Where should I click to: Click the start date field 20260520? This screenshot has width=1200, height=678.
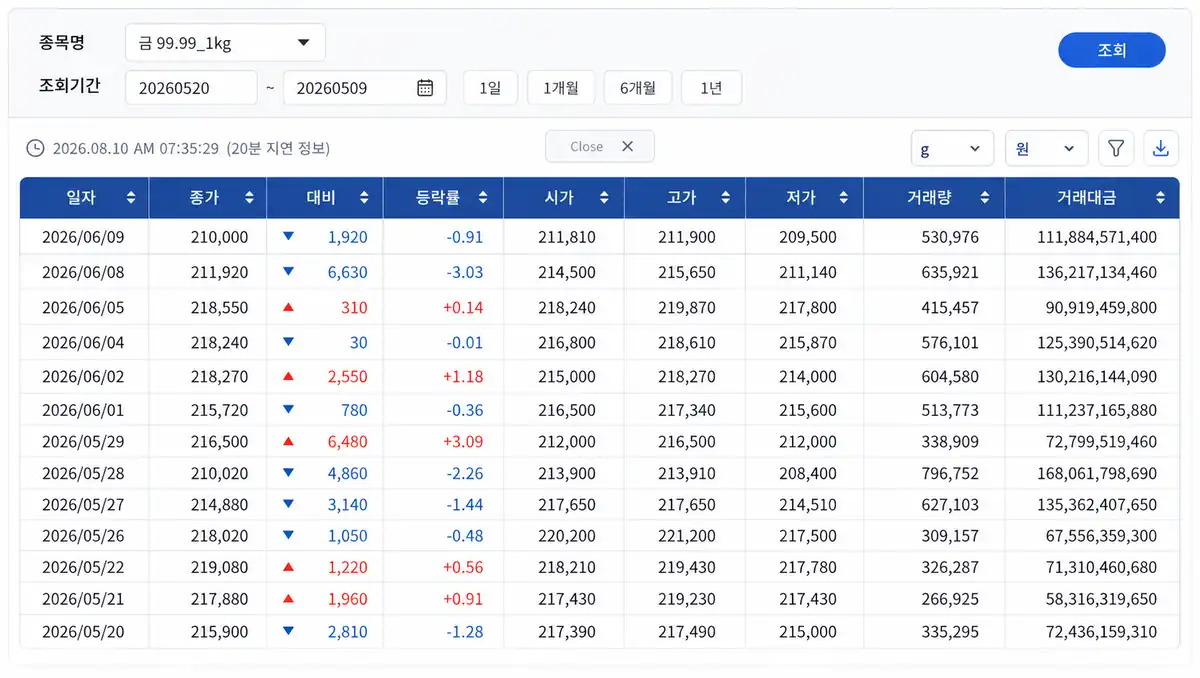[191, 88]
